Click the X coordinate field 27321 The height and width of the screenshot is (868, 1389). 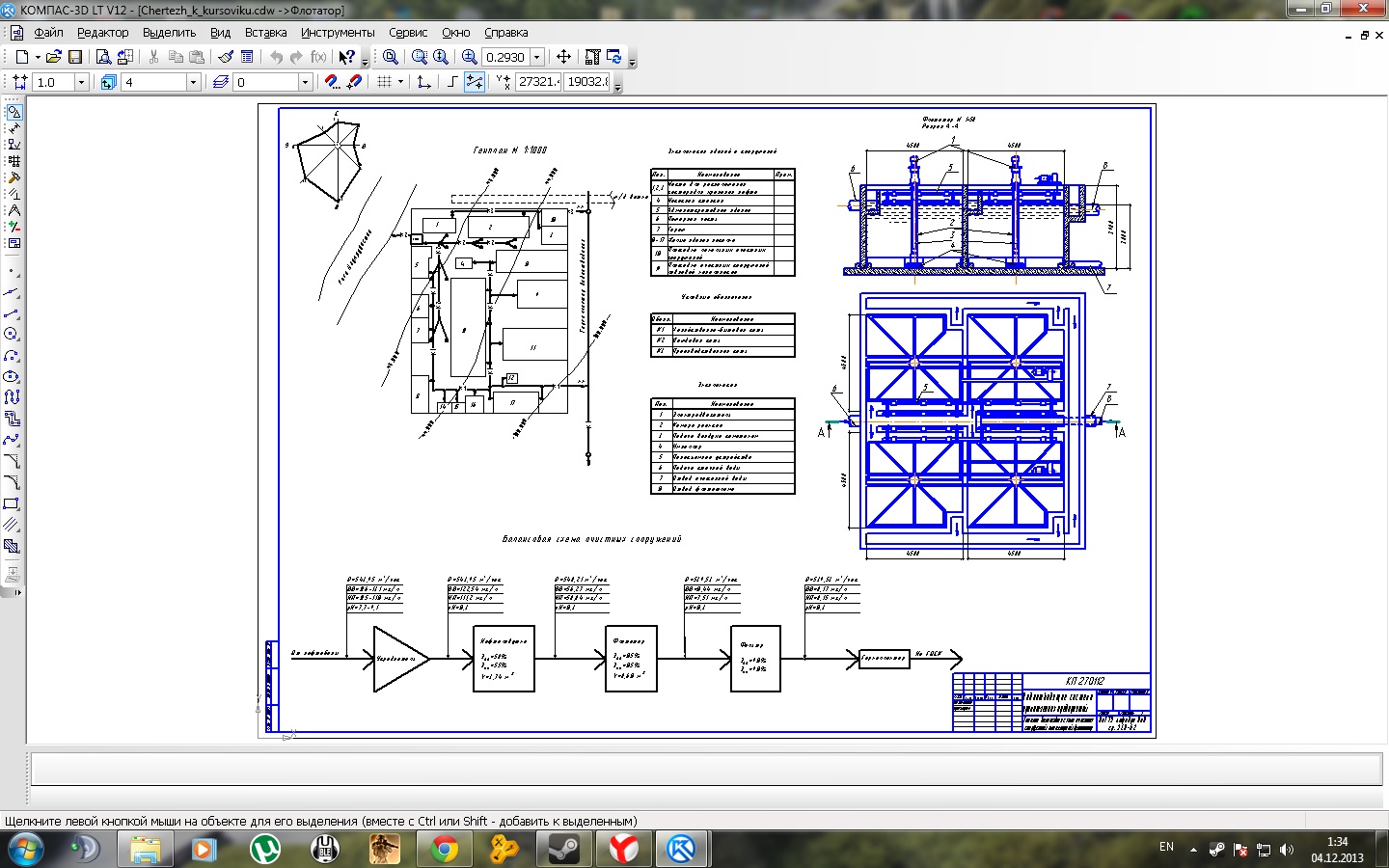tap(539, 82)
